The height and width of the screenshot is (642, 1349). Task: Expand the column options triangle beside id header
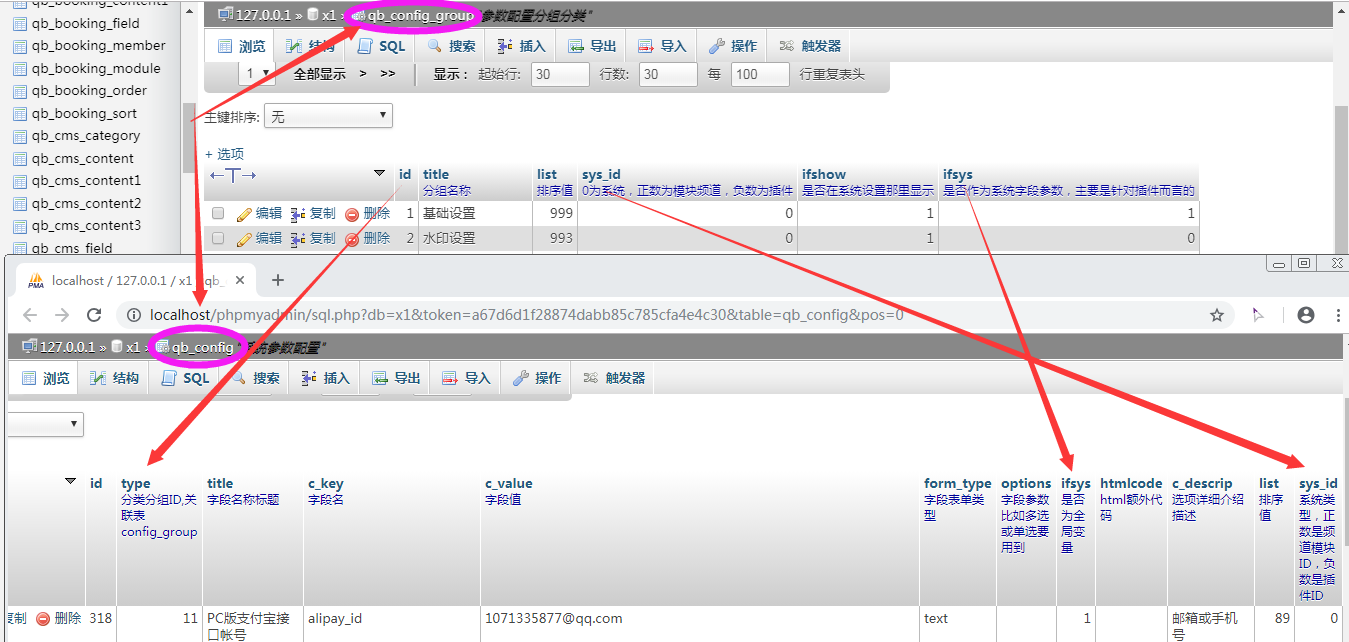tap(379, 174)
